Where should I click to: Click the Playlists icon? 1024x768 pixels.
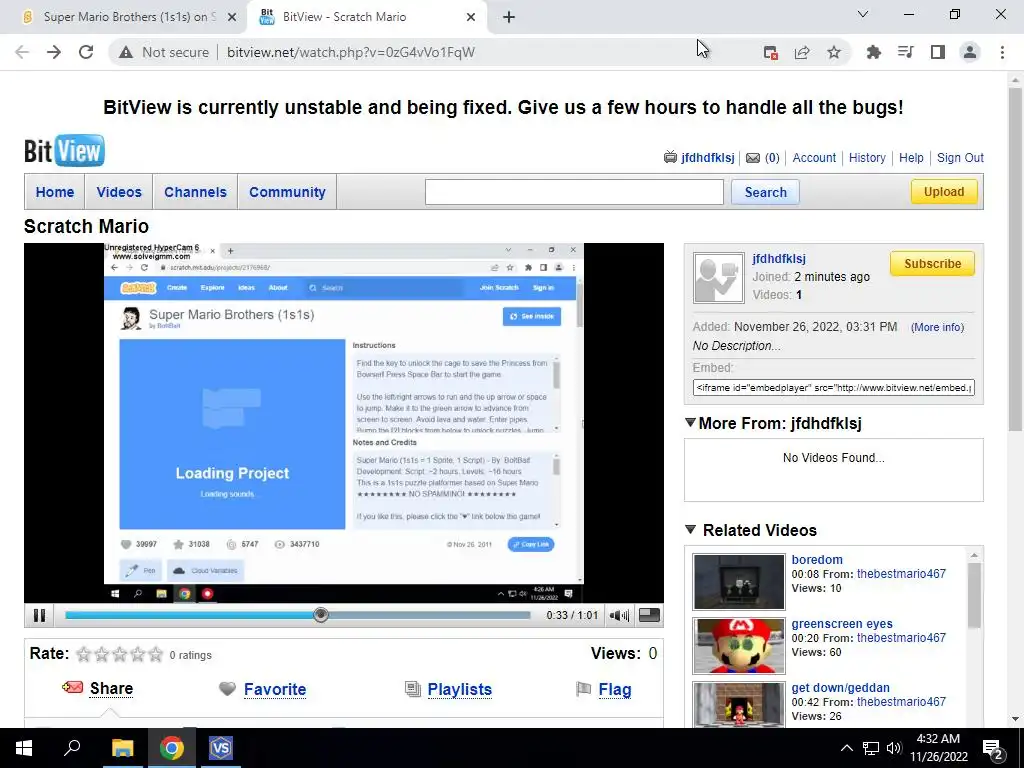pos(413,689)
